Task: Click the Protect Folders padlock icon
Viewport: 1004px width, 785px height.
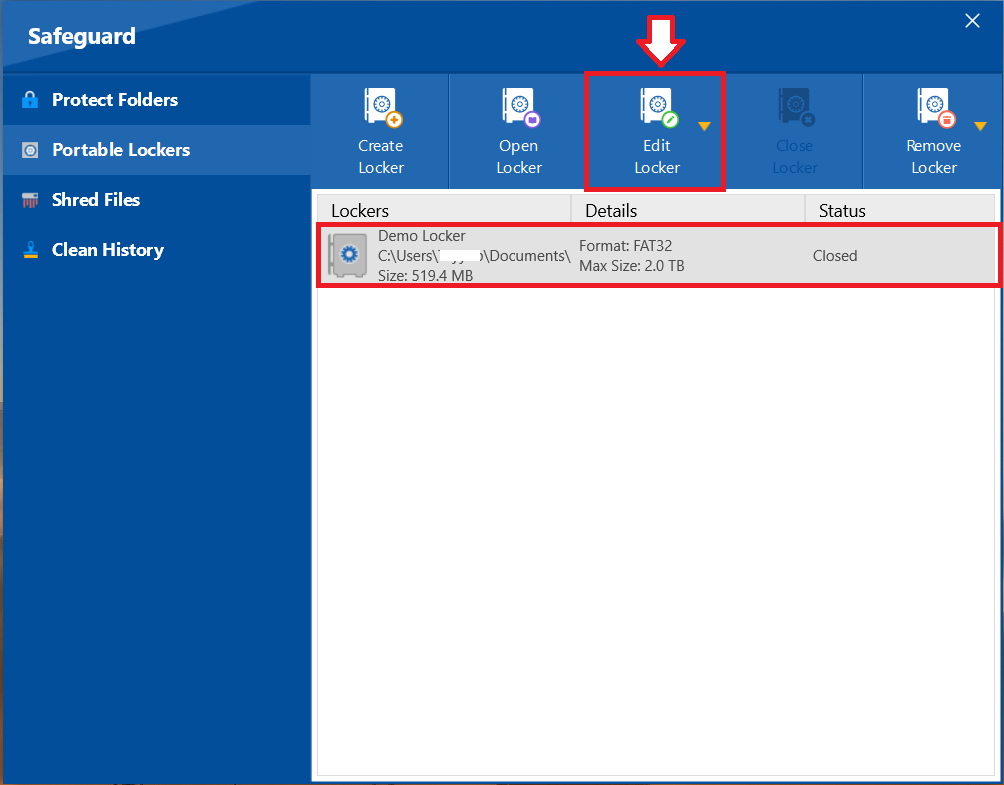Action: (29, 100)
